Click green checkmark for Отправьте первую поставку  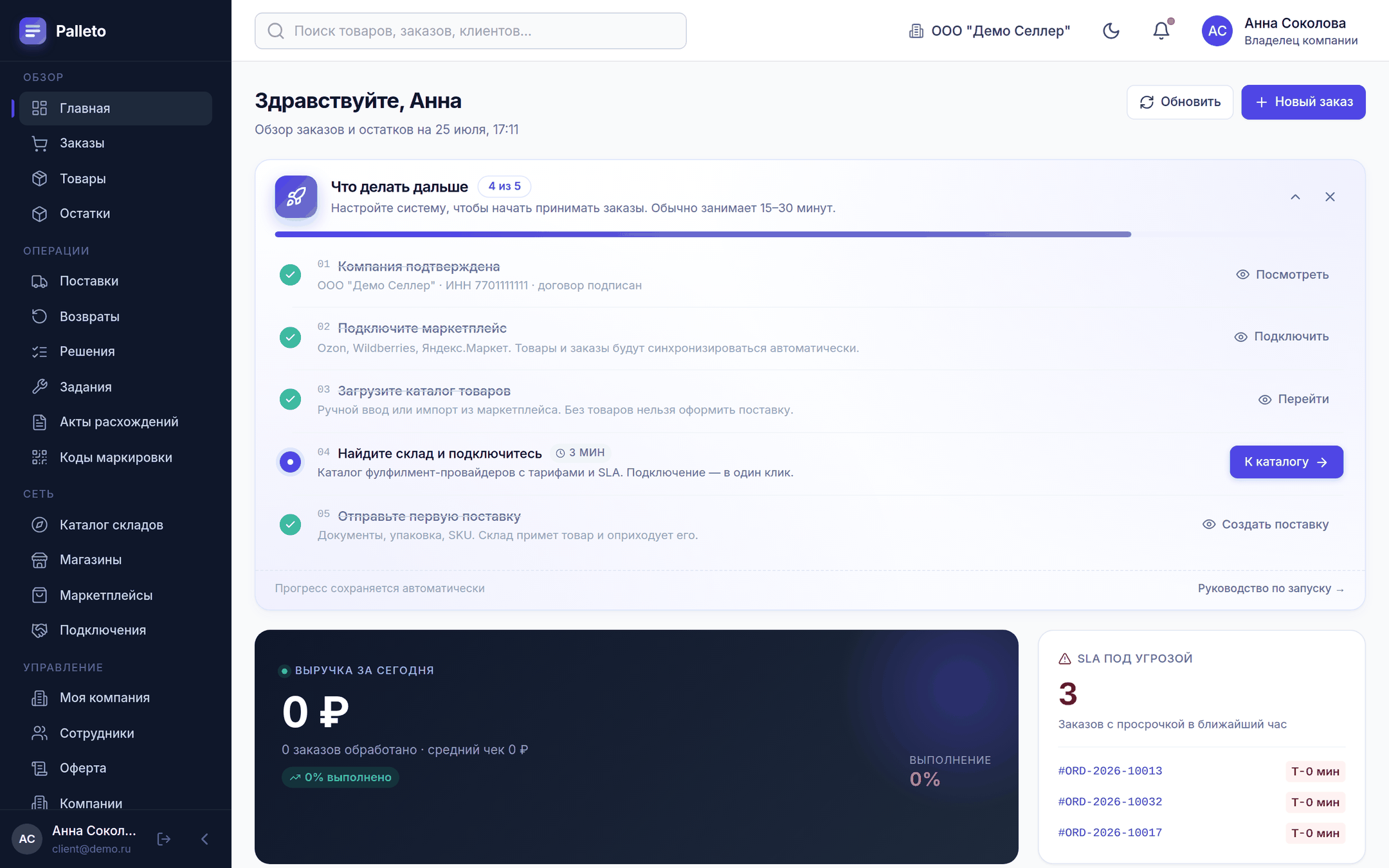pos(290,524)
